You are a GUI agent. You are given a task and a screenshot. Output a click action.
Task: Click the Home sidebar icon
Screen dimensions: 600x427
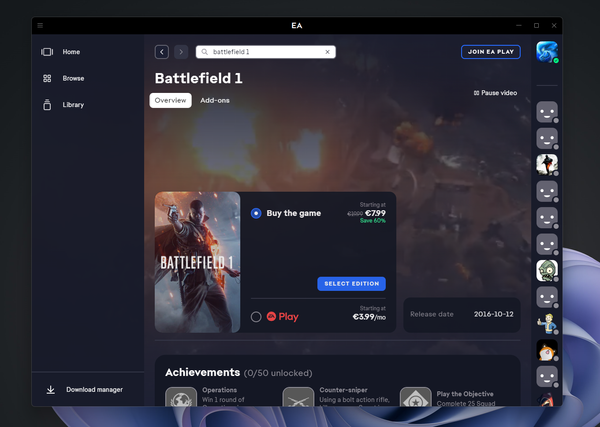tap(47, 52)
